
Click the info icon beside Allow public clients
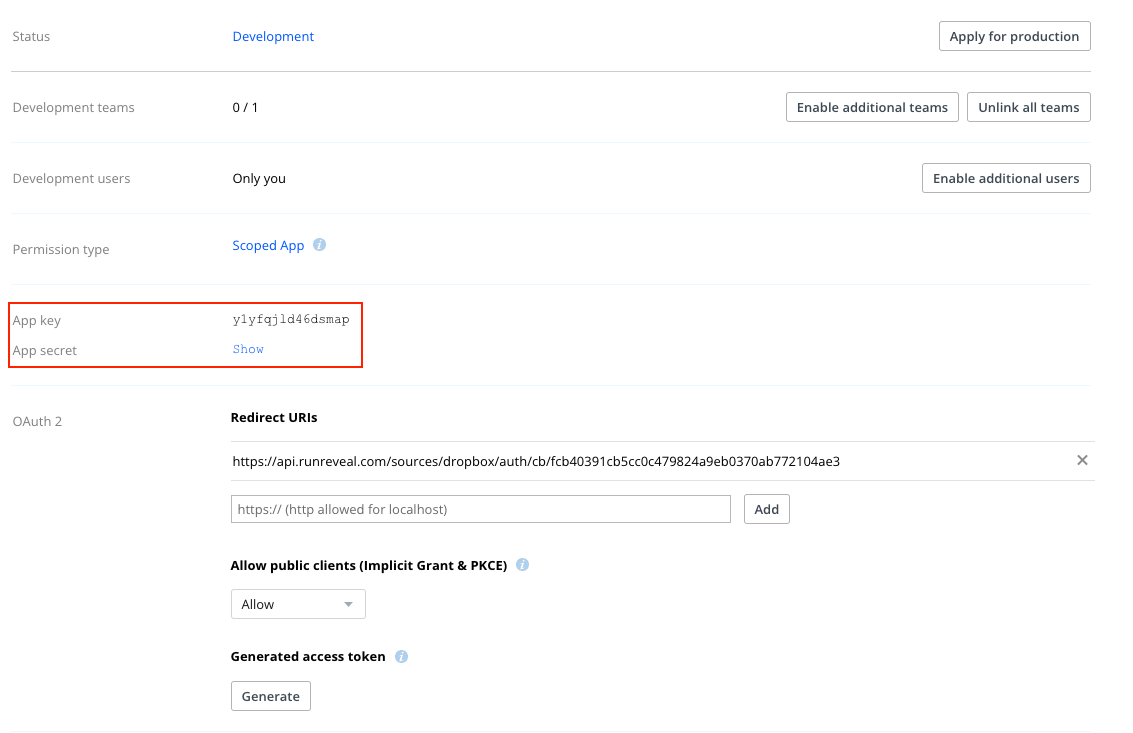coord(521,564)
